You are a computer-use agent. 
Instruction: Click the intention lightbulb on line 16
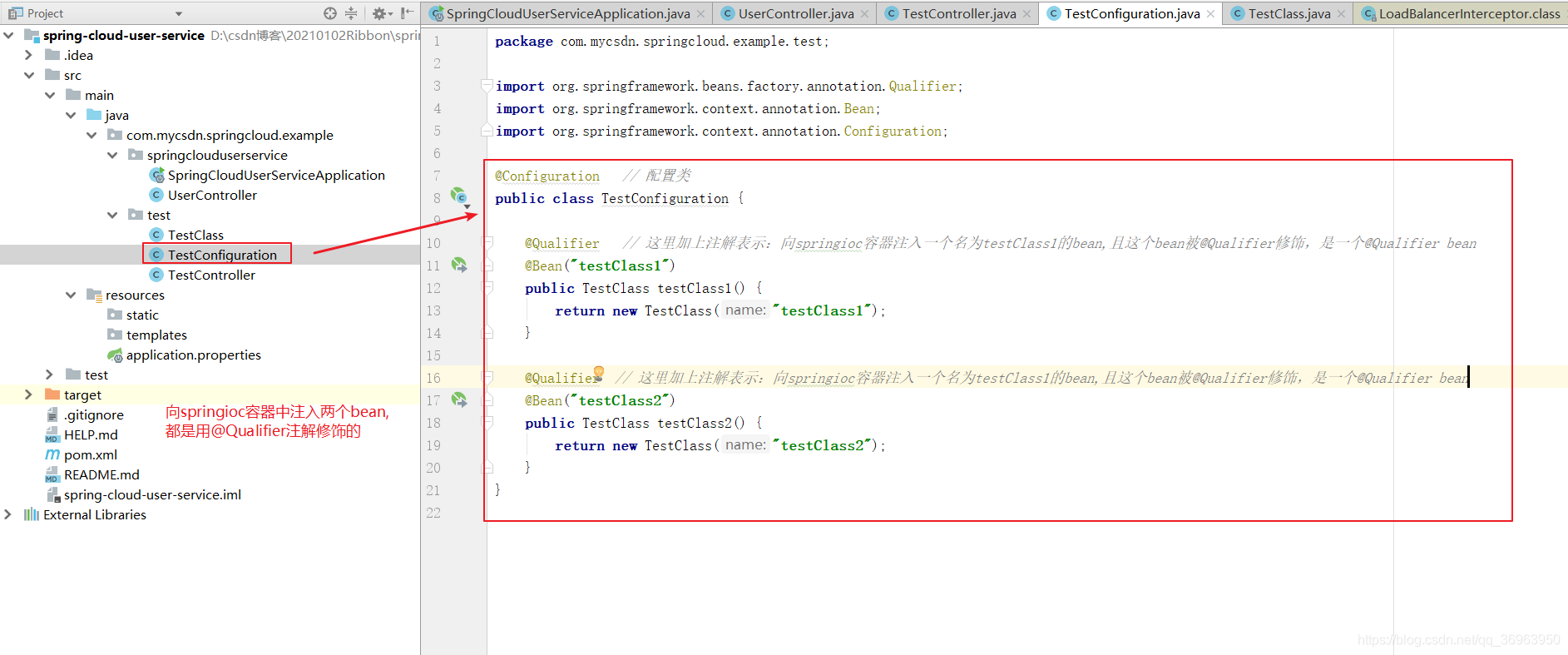(598, 372)
